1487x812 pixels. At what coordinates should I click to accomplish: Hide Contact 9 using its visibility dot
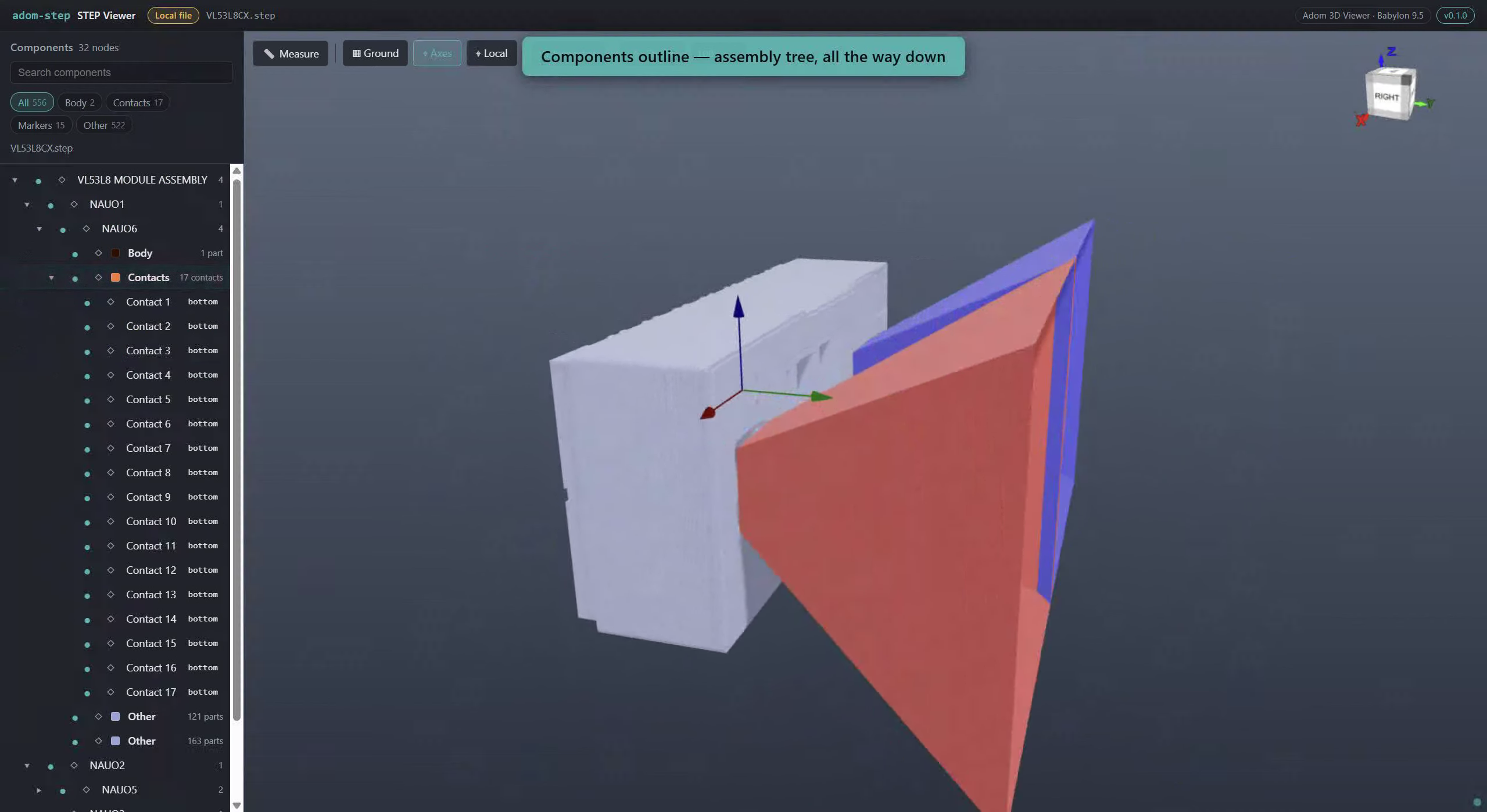click(x=87, y=498)
